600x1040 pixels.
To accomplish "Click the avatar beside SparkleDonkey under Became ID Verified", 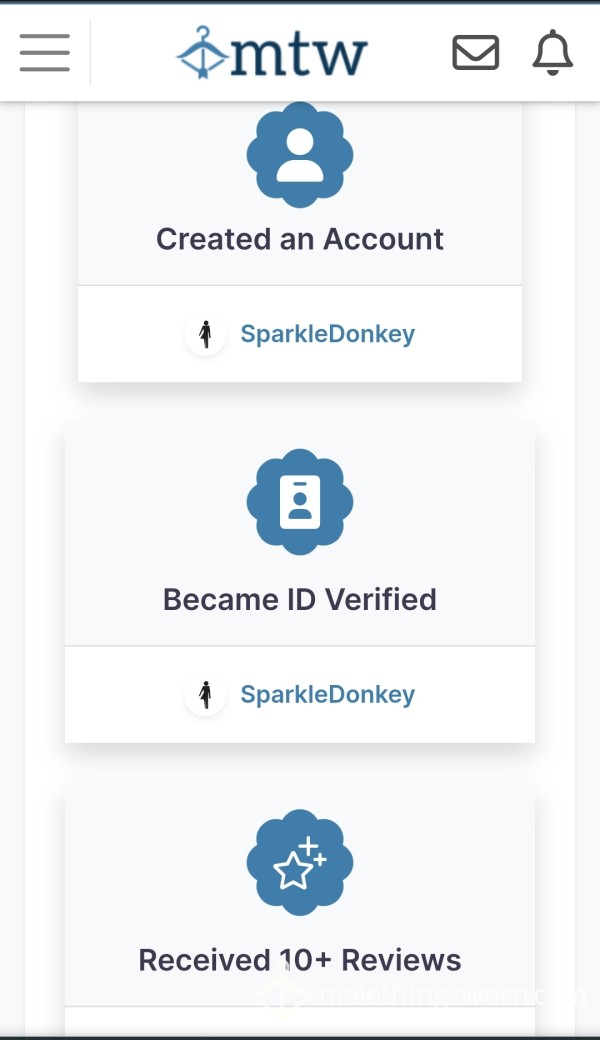I will tap(206, 694).
